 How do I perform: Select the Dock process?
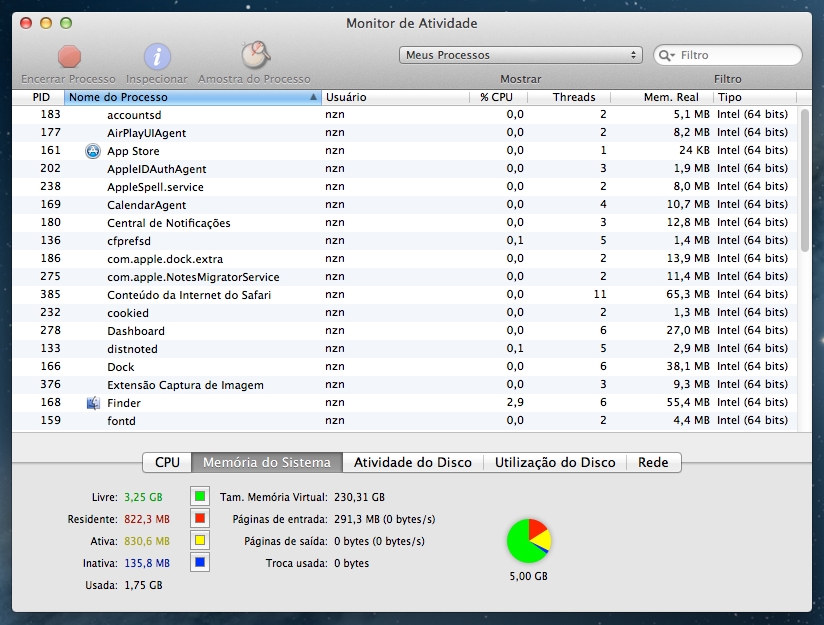click(404, 366)
